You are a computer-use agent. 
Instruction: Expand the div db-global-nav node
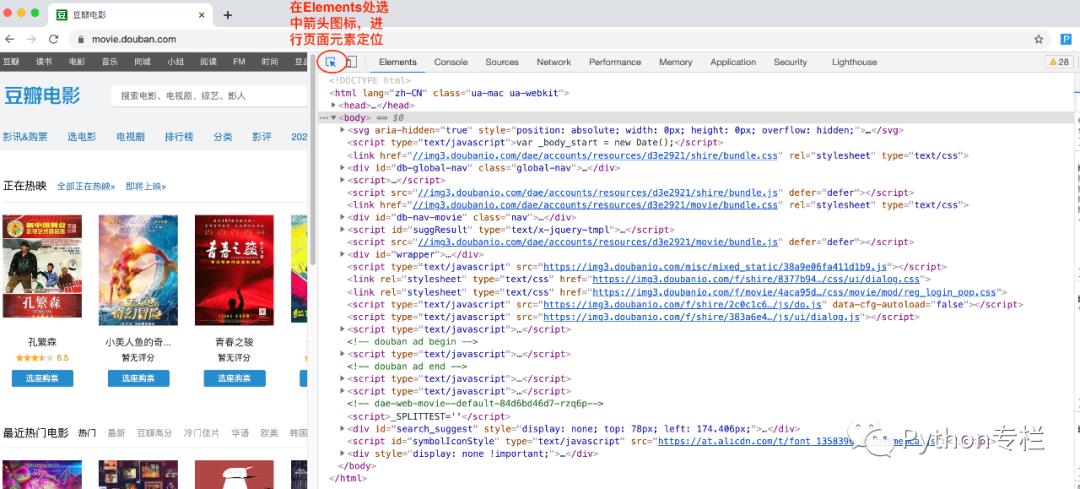tap(343, 167)
